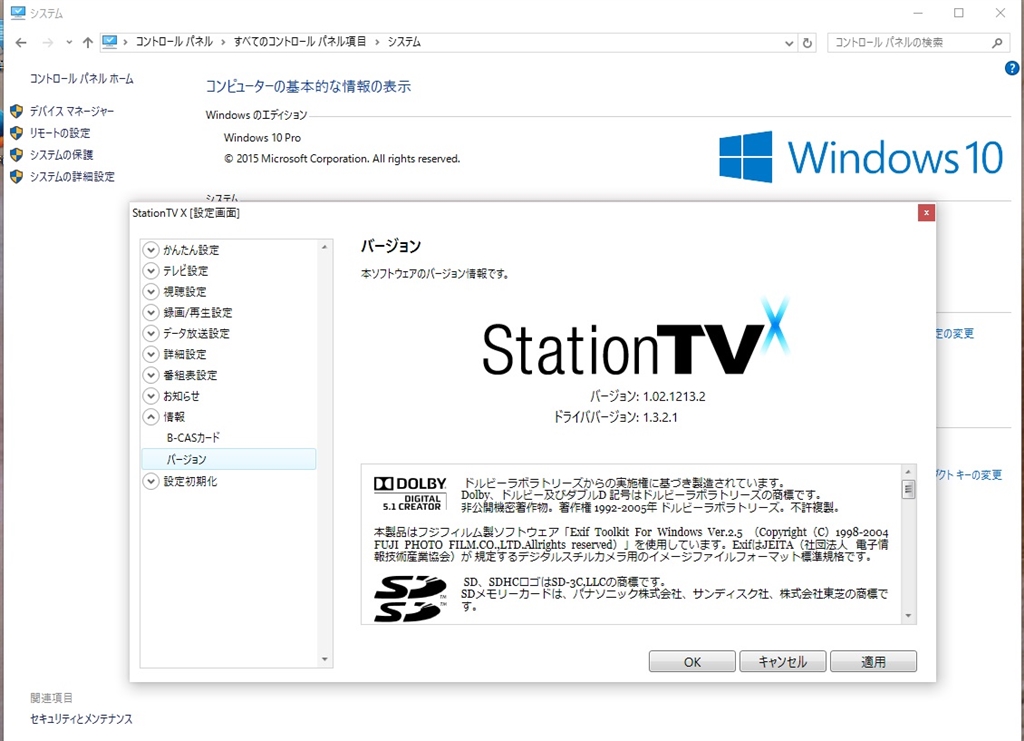Close the StationTV X settings dialog
The image size is (1024, 741).
[x=926, y=213]
